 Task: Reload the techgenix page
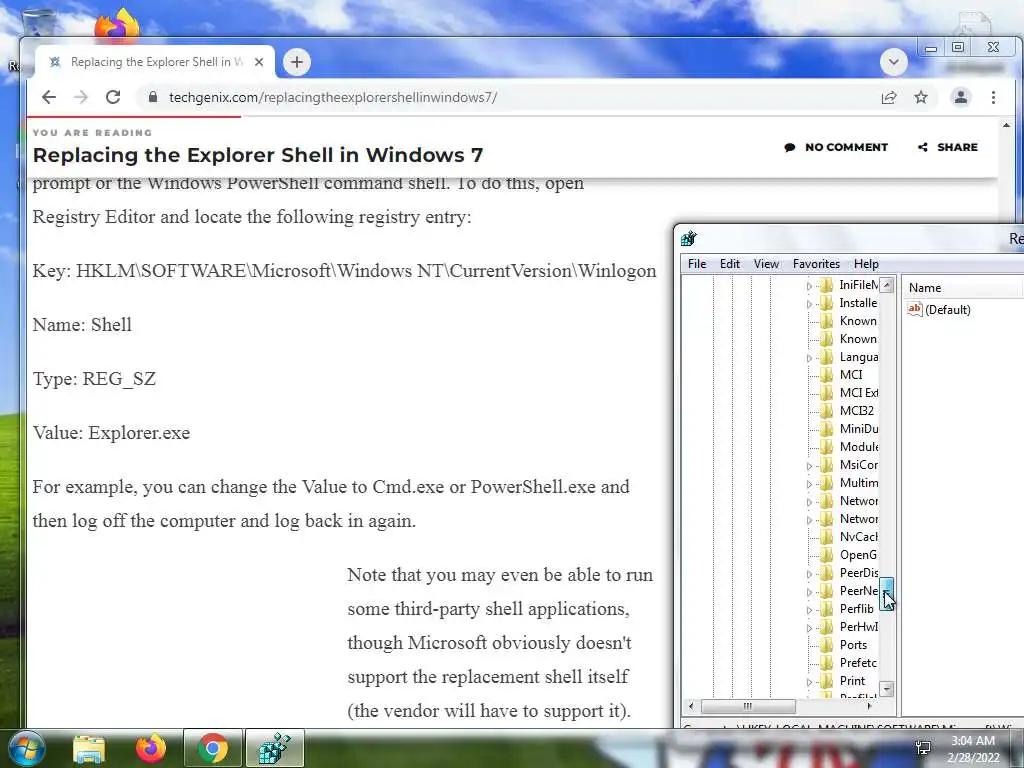point(113,97)
